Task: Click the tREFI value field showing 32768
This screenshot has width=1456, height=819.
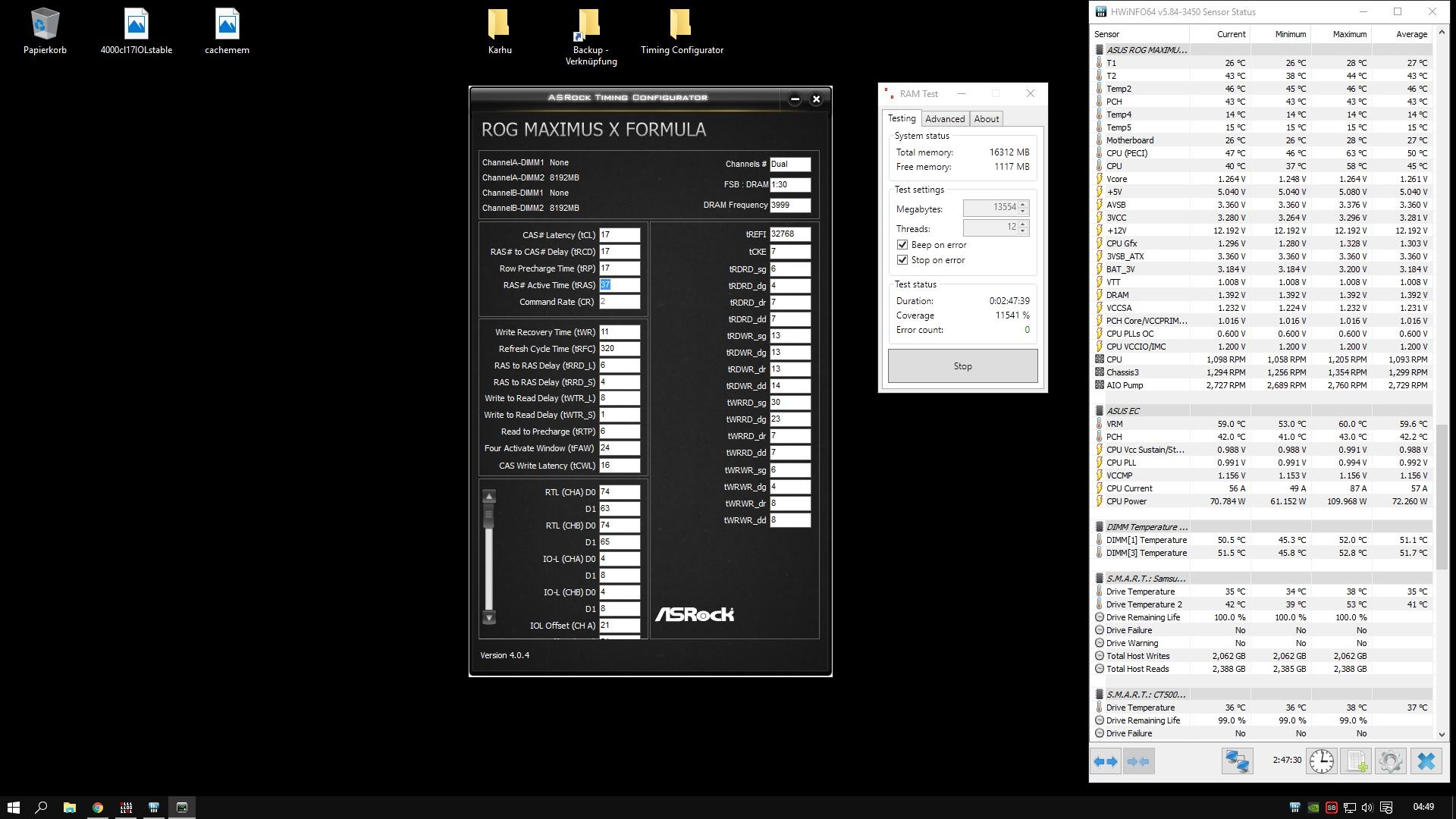Action: point(790,234)
